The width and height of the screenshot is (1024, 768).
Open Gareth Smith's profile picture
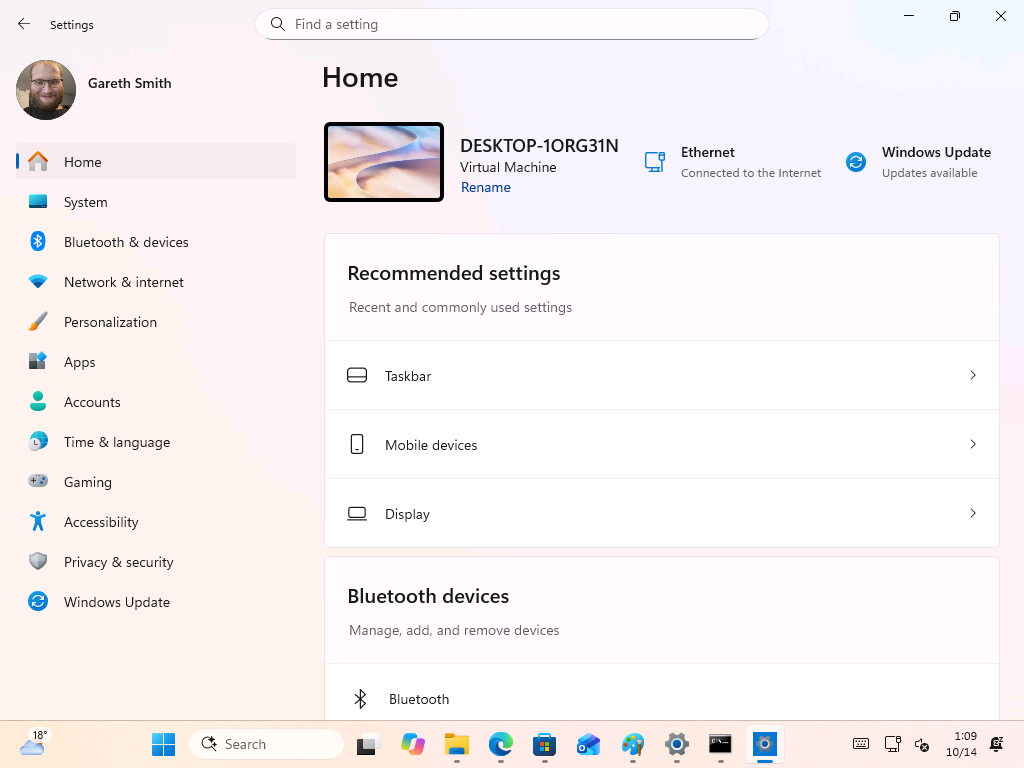pyautogui.click(x=46, y=89)
